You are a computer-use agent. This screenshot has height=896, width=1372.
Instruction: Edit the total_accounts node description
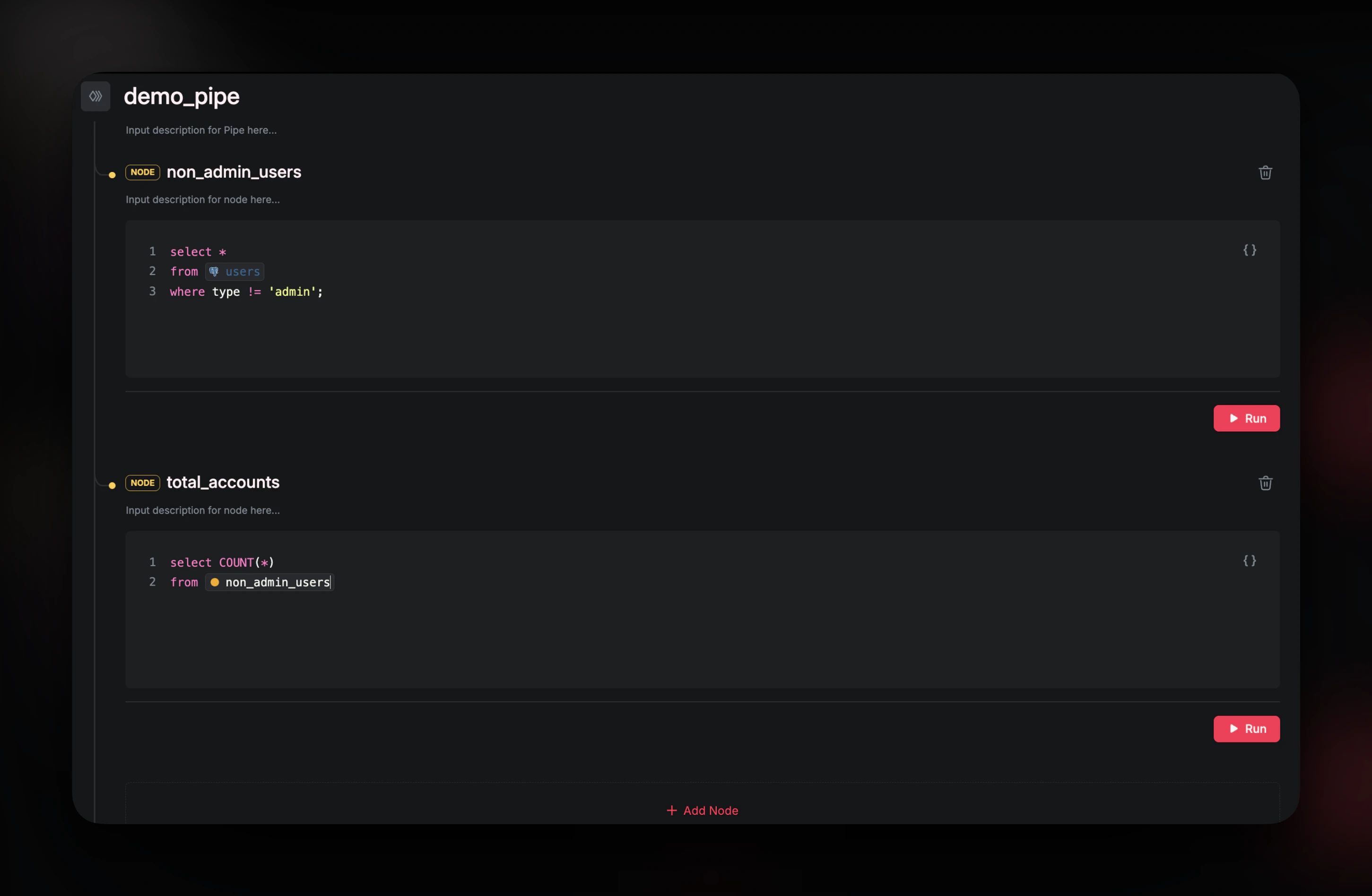point(202,510)
